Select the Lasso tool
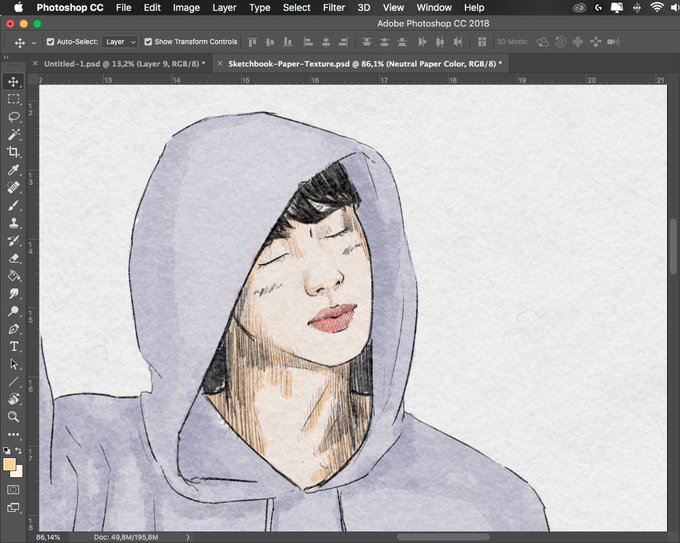 pyautogui.click(x=13, y=117)
